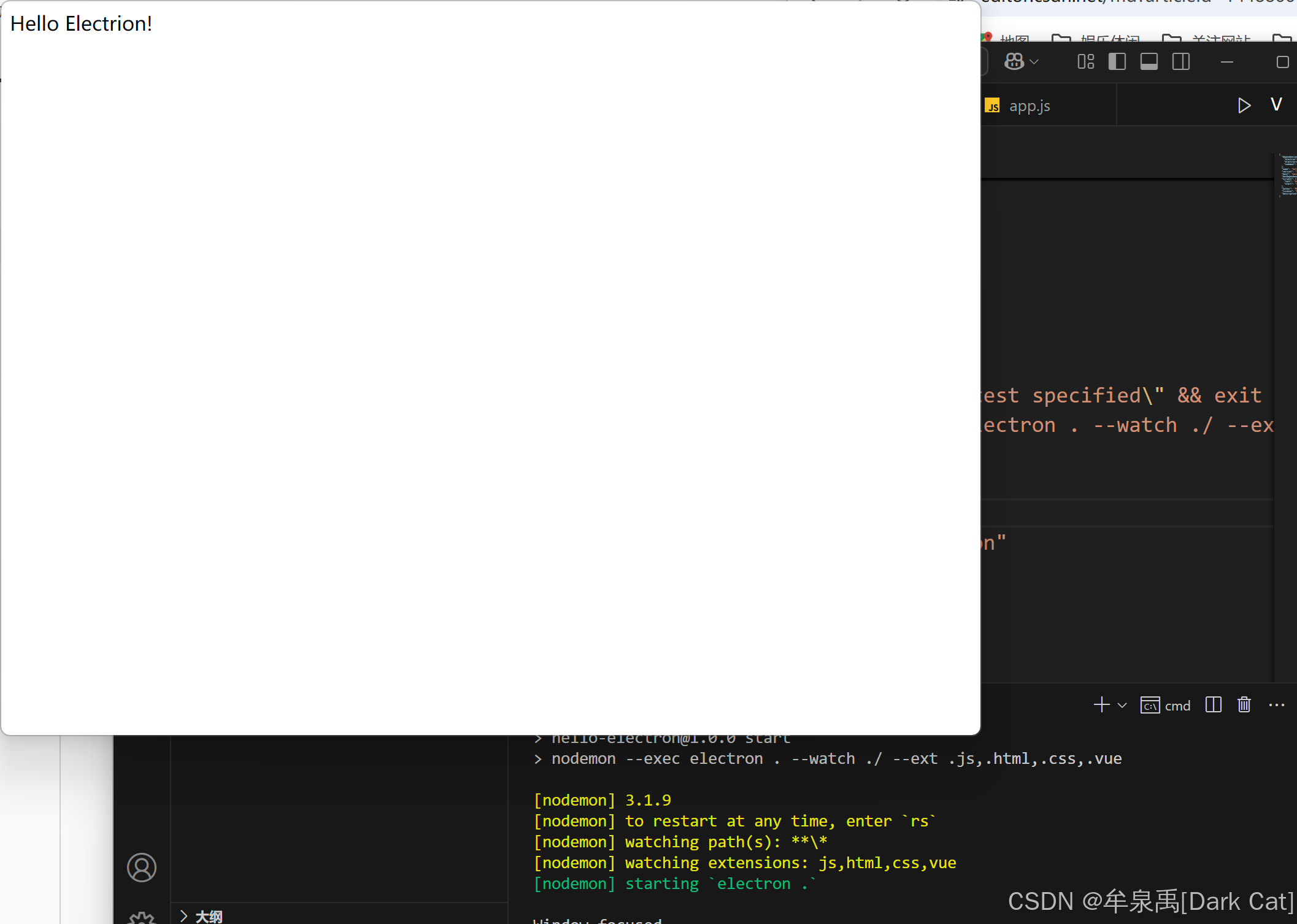The height and width of the screenshot is (924, 1297).
Task: Open Customize Layout icon
Action: click(x=1085, y=61)
